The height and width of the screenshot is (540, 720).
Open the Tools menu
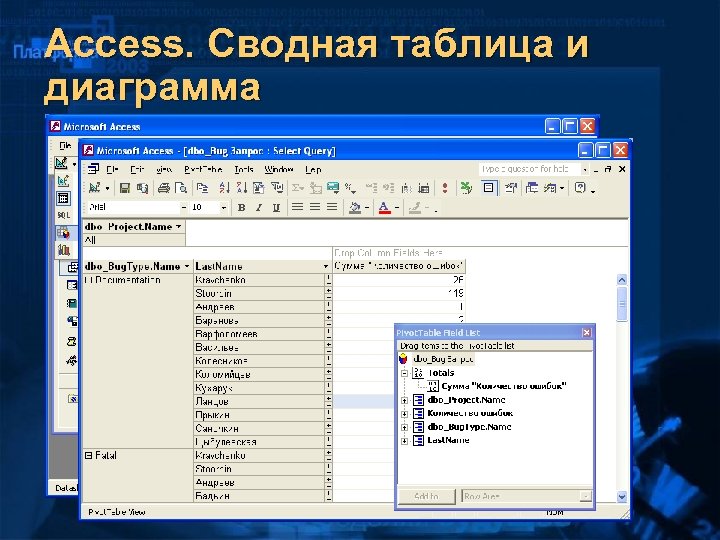point(244,170)
